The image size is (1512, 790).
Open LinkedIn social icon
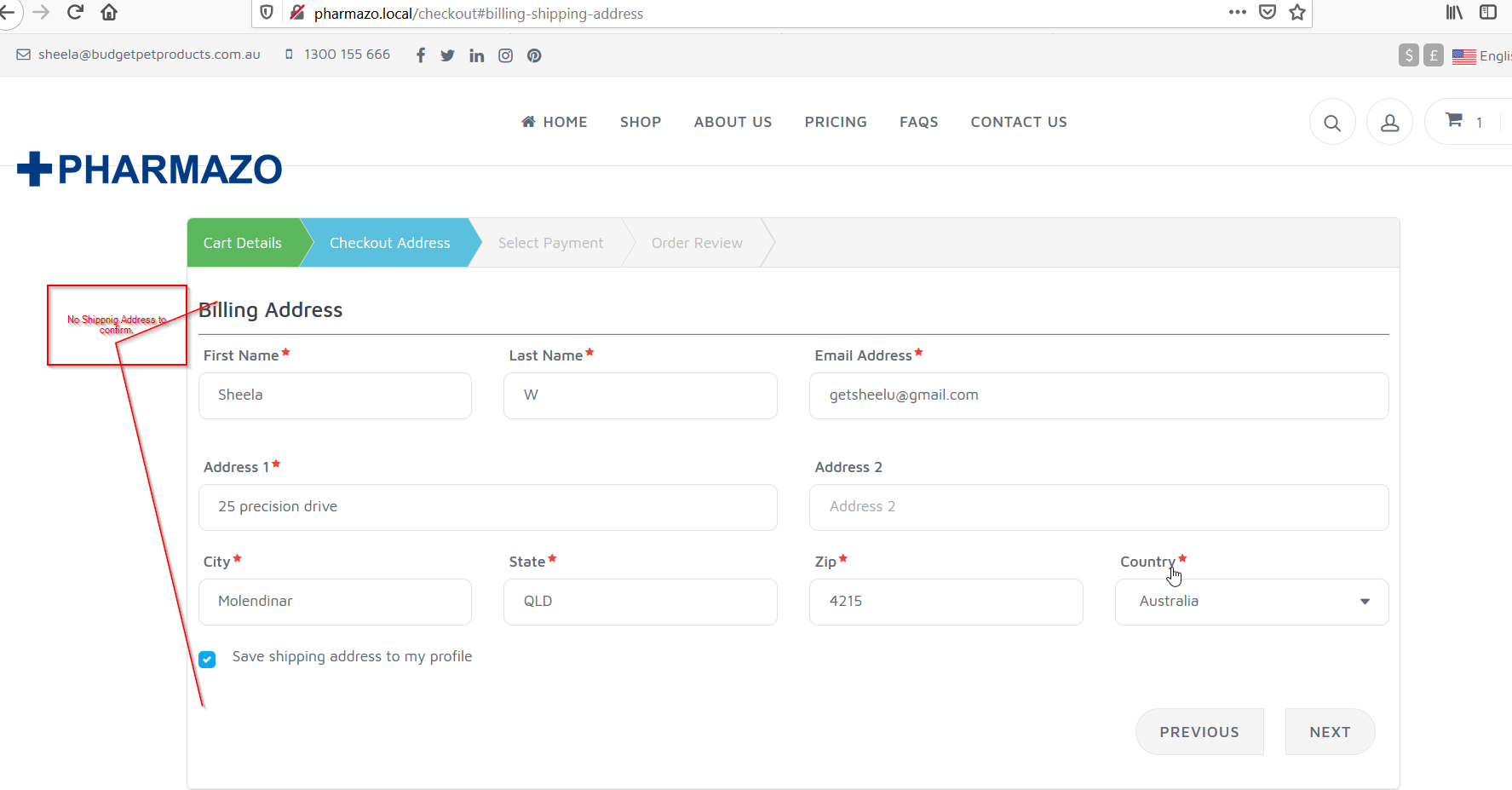[x=477, y=55]
